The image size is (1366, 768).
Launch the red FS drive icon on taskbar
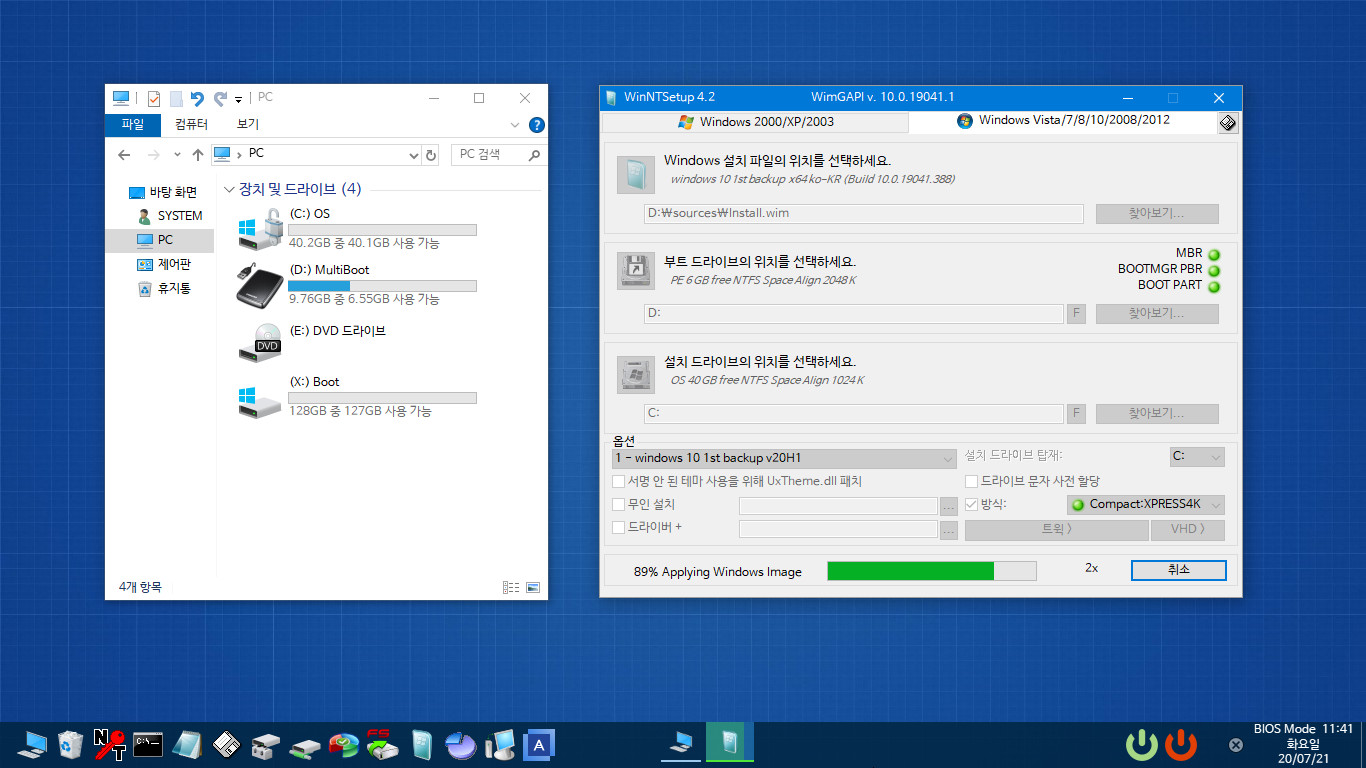point(382,744)
